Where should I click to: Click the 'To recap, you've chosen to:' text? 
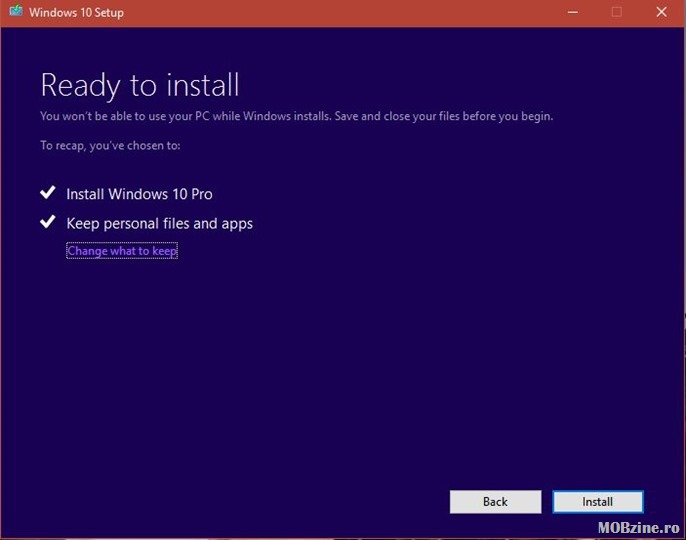click(x=110, y=145)
